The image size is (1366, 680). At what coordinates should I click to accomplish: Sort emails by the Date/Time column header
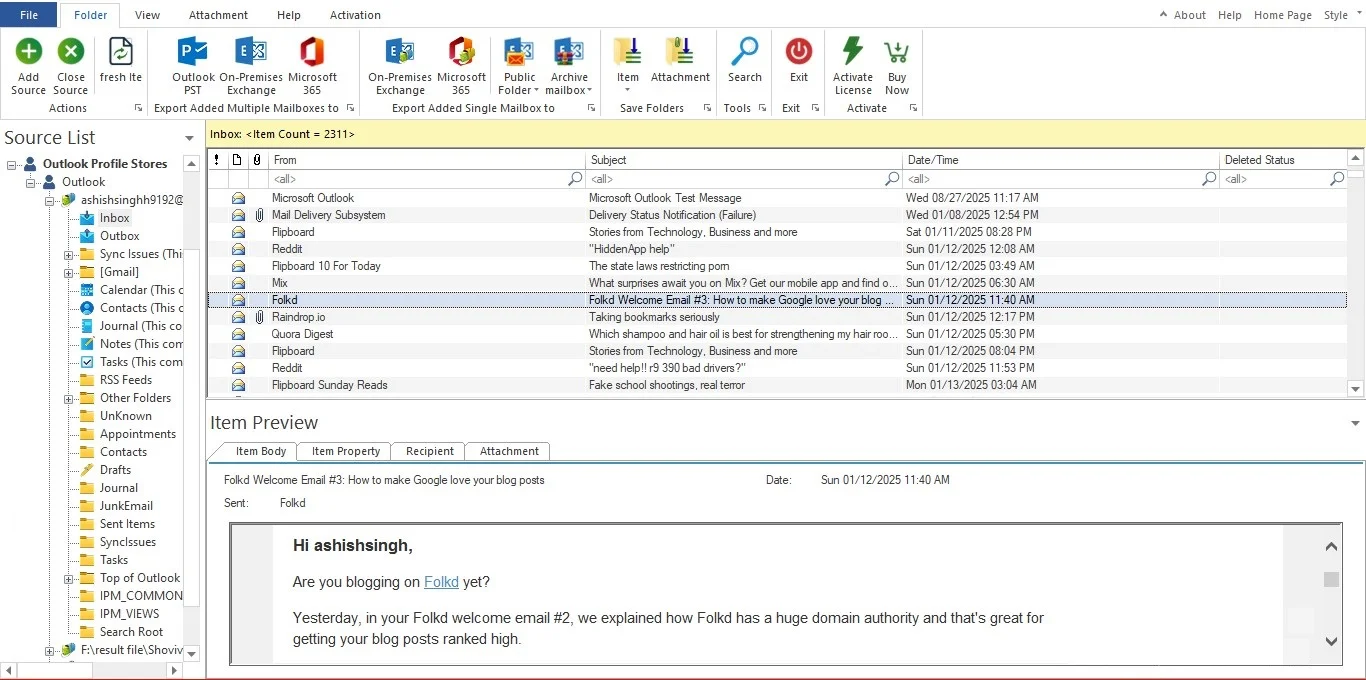[x=1061, y=160]
